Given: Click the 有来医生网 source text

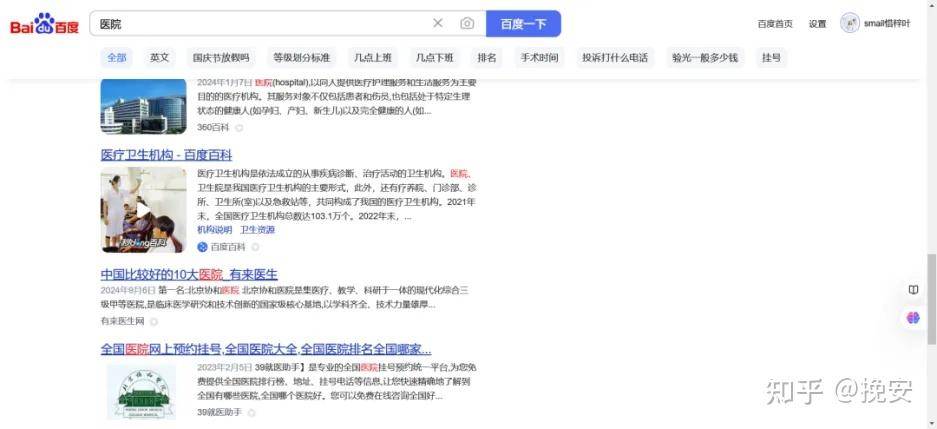Looking at the screenshot, I should 123,321.
